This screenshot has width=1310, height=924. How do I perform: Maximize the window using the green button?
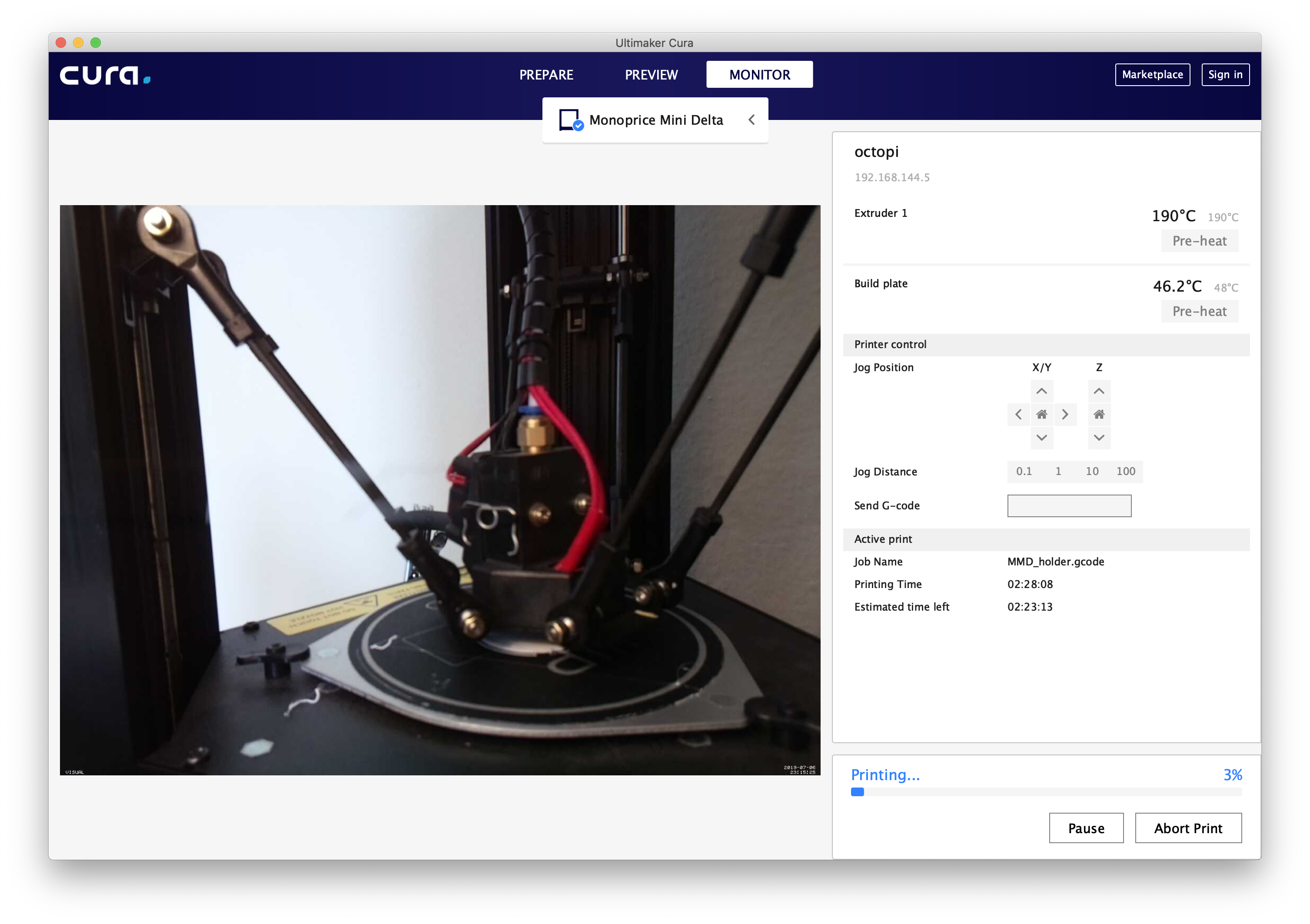tap(96, 43)
